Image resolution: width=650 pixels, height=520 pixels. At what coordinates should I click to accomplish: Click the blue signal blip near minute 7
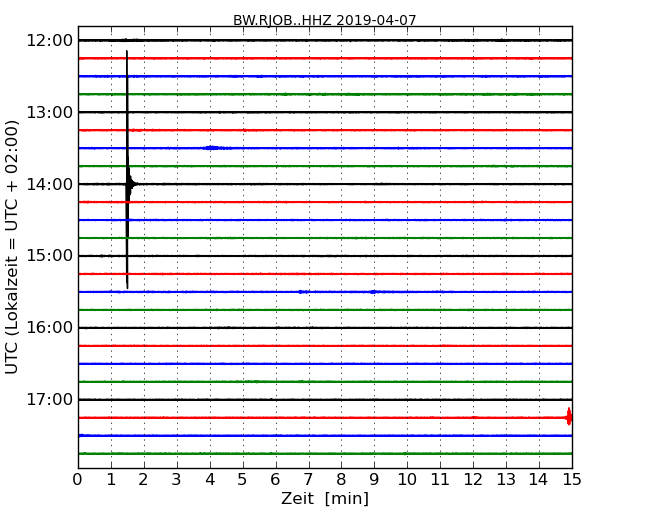[x=303, y=292]
